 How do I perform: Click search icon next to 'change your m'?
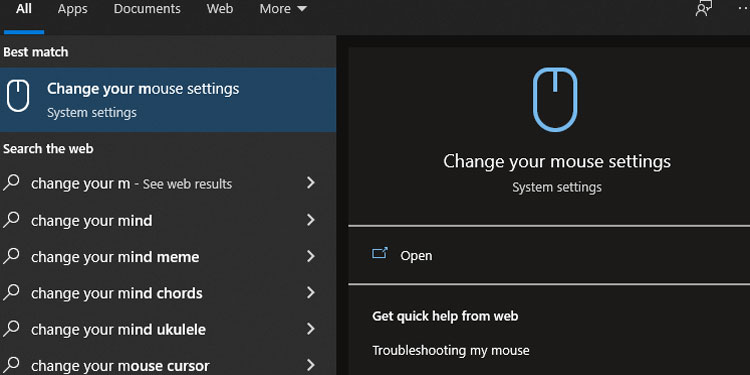(x=11, y=183)
